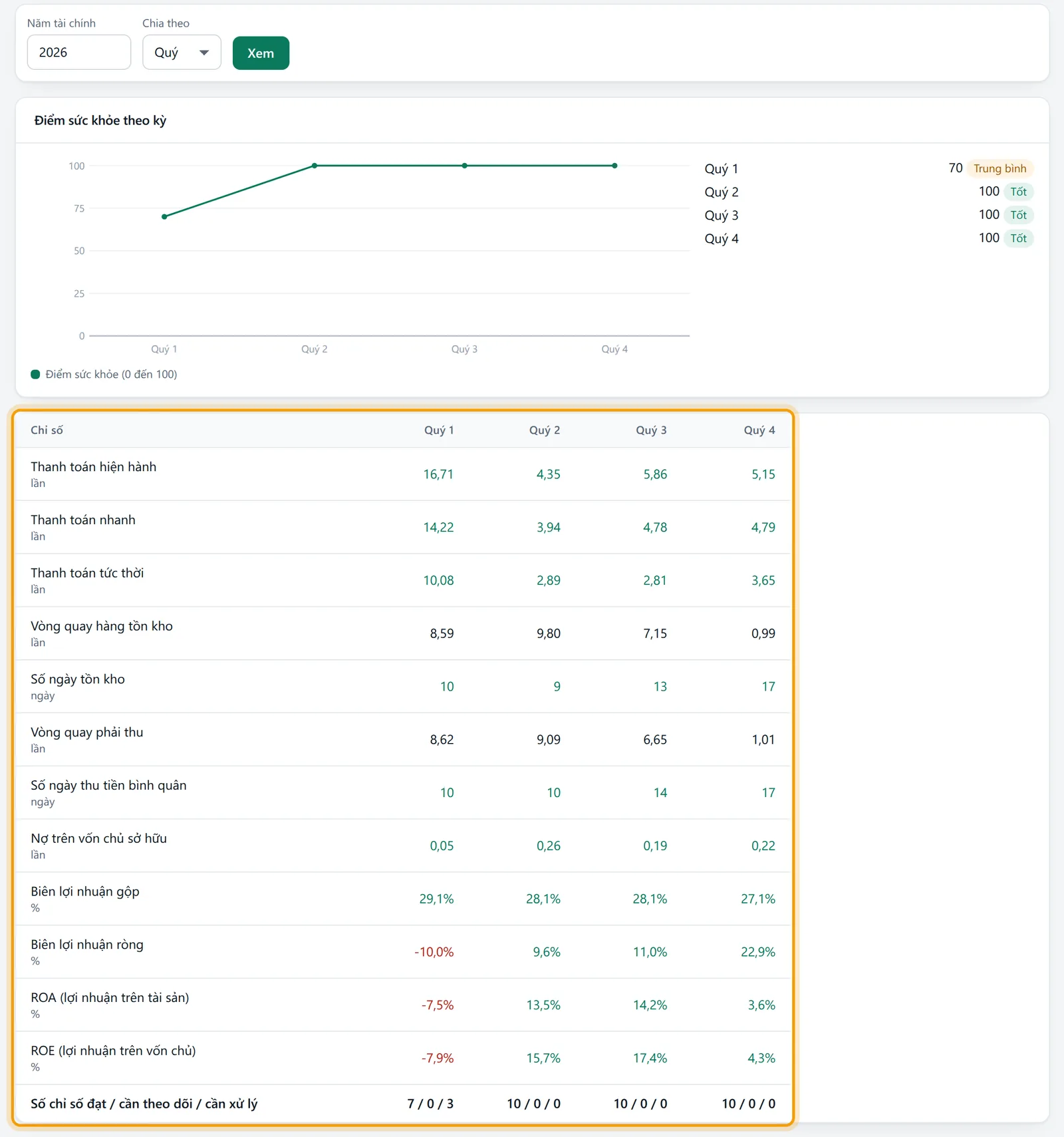This screenshot has height=1137, width=1064.
Task: Click the Quý 1 table column header
Action: coord(439,430)
